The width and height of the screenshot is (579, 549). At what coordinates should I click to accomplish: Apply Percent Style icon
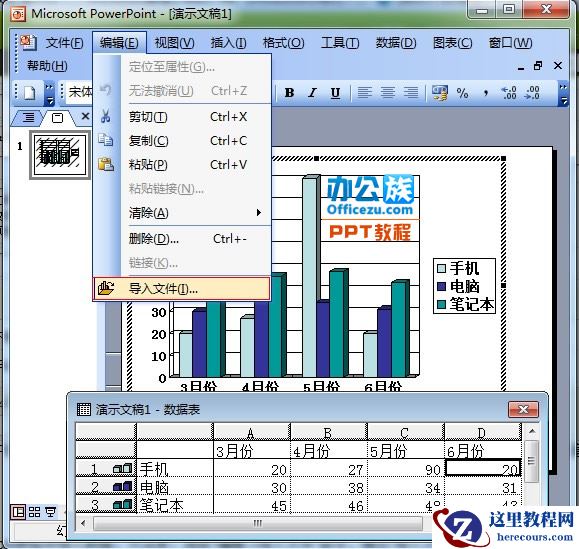(x=462, y=92)
